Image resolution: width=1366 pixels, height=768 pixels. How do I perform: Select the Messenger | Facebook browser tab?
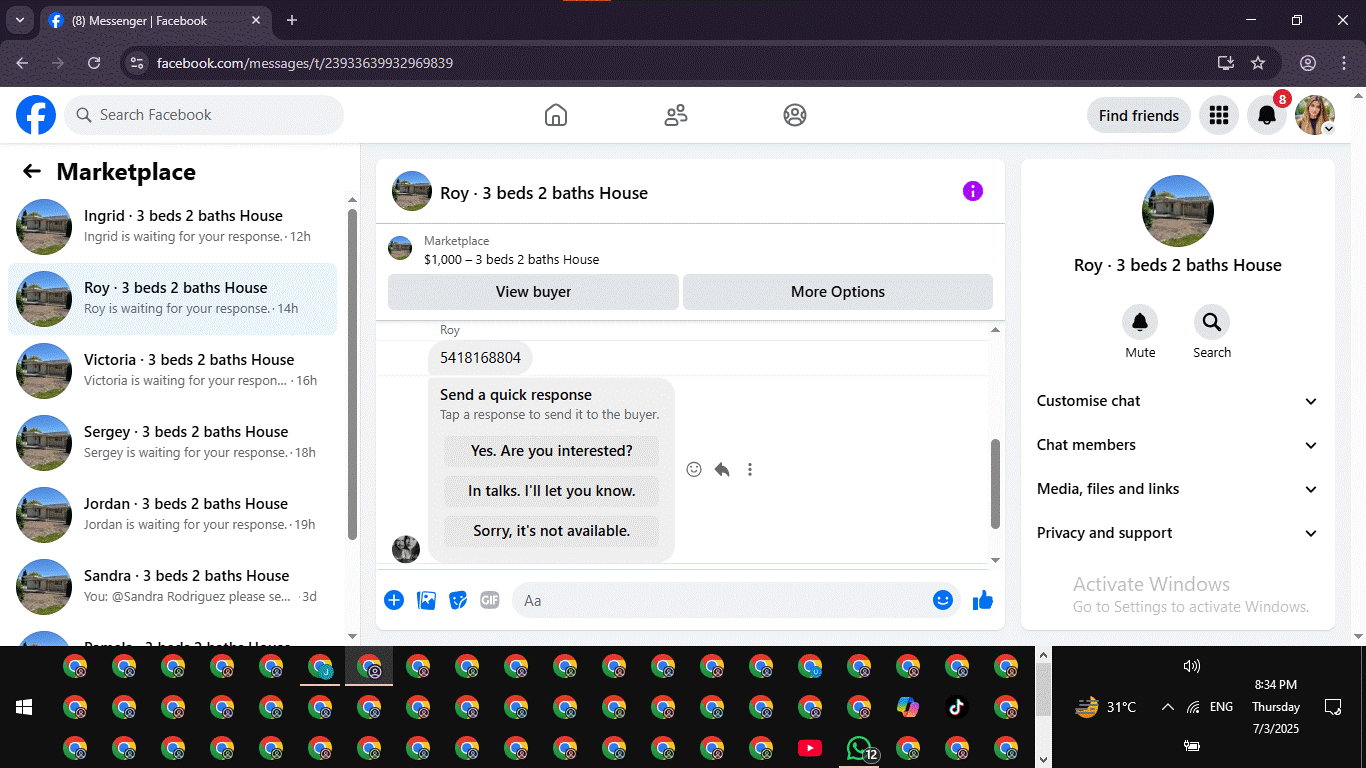point(156,20)
